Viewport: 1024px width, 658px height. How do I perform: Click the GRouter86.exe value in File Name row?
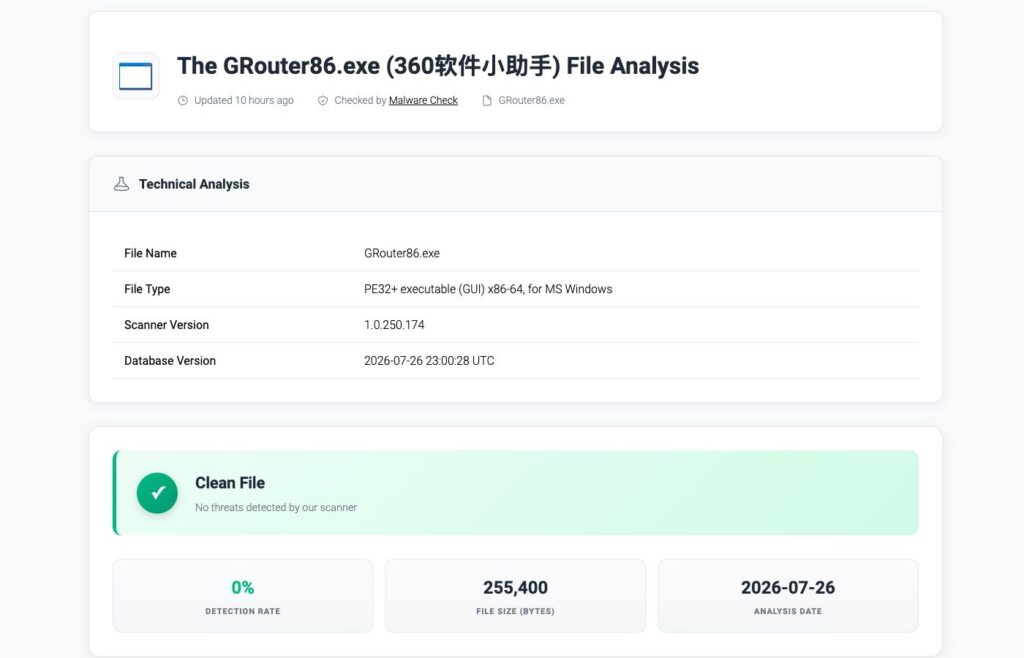pyautogui.click(x=402, y=253)
